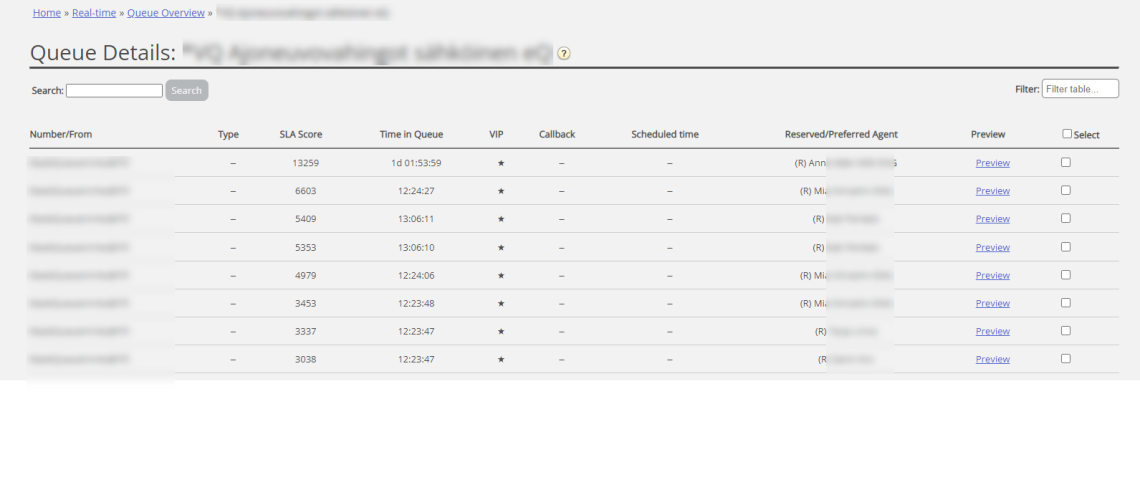
Task: Click into the Search text field
Action: pyautogui.click(x=114, y=91)
